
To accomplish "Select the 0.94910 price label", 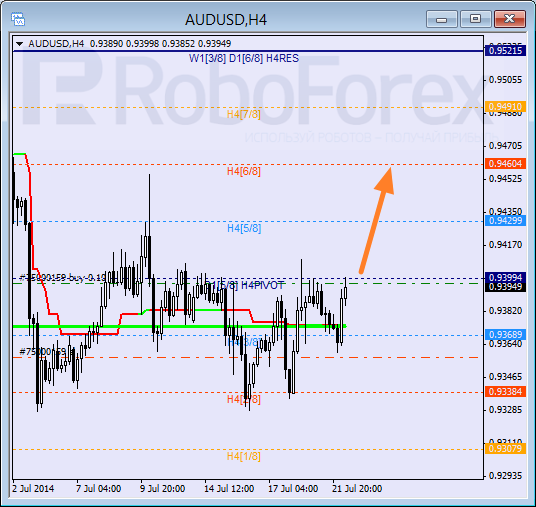I will tap(505, 107).
